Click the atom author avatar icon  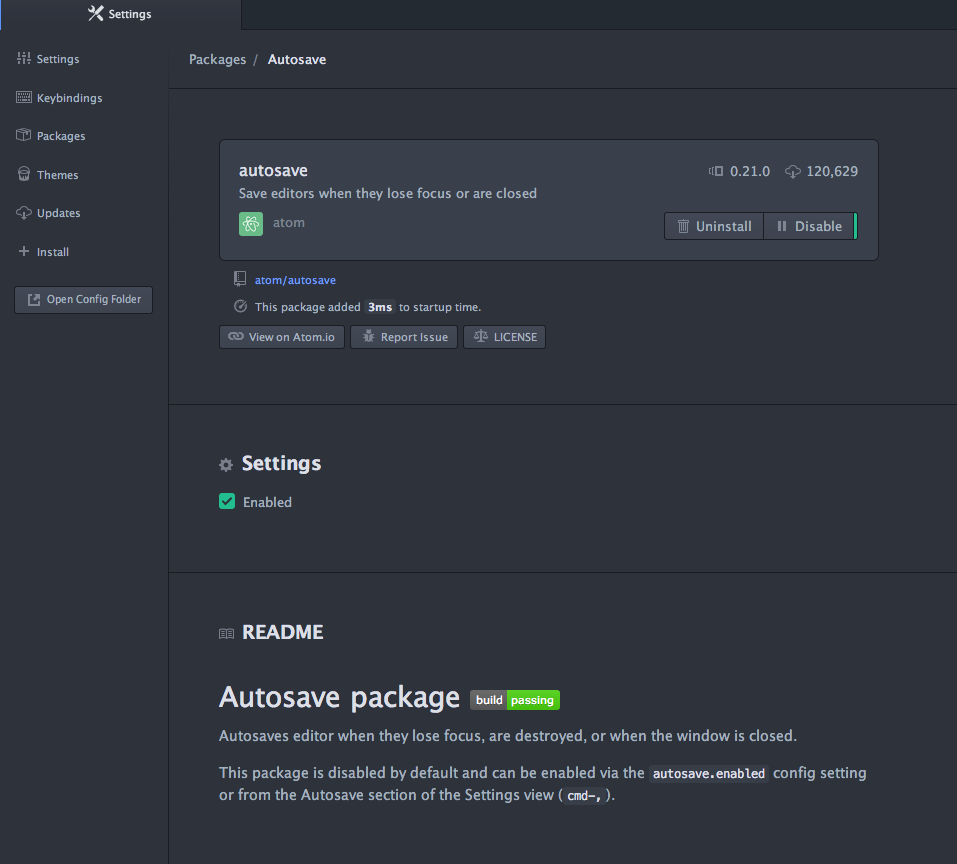coord(251,224)
